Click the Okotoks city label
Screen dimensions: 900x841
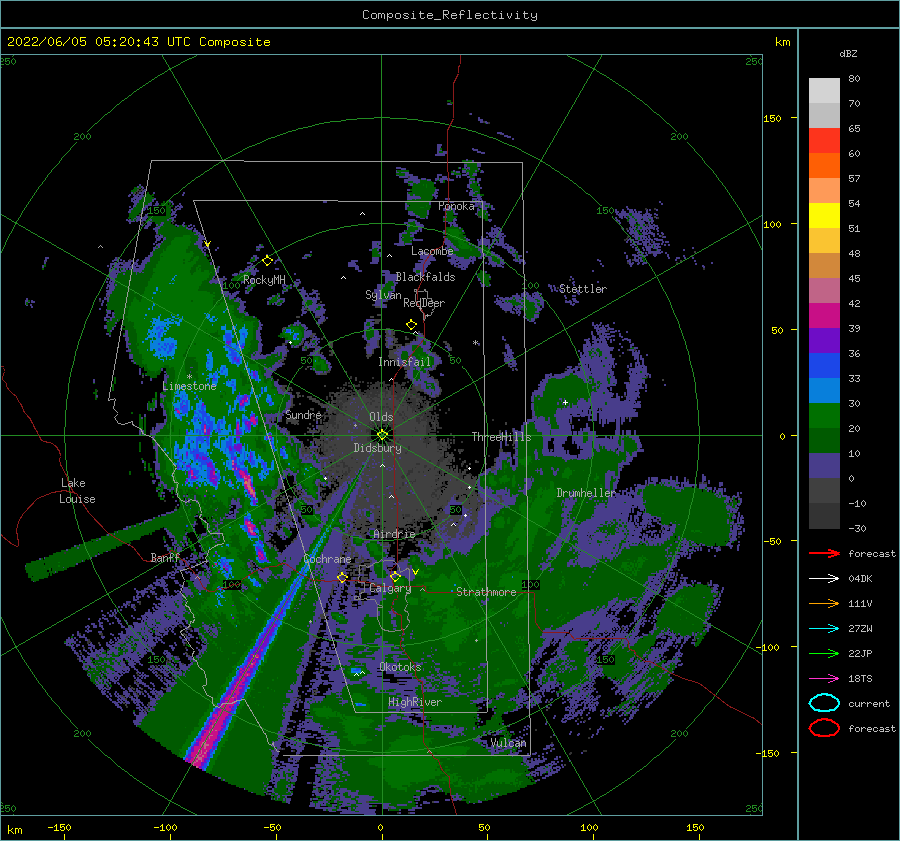(400, 667)
